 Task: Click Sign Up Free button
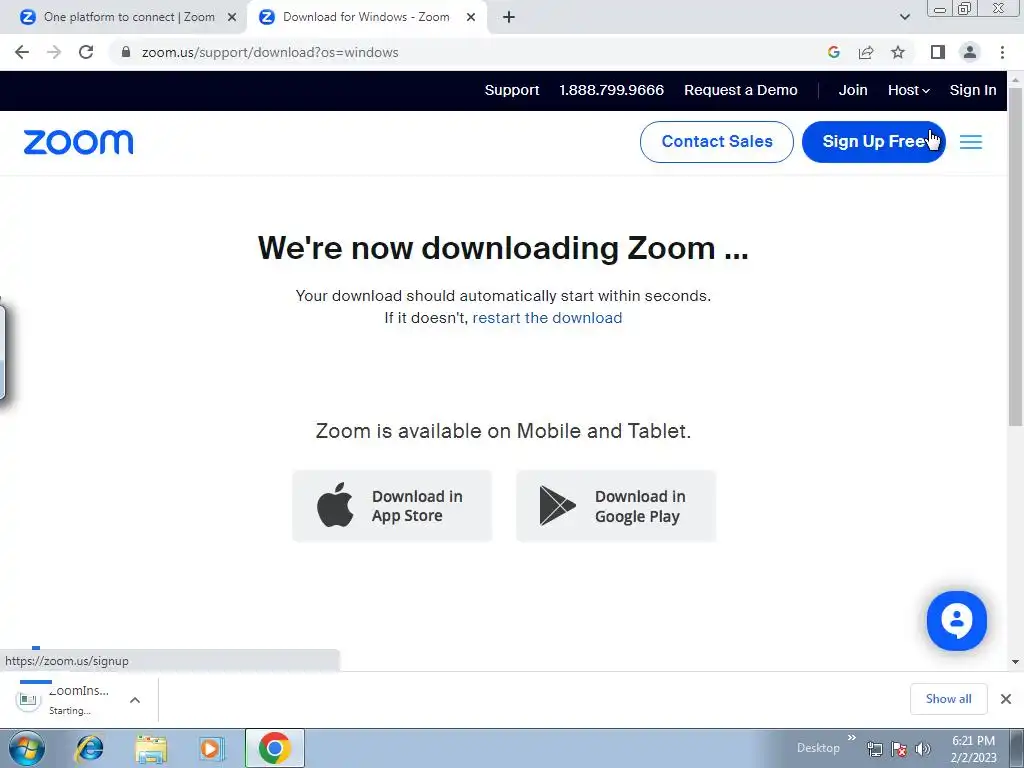[x=873, y=142]
